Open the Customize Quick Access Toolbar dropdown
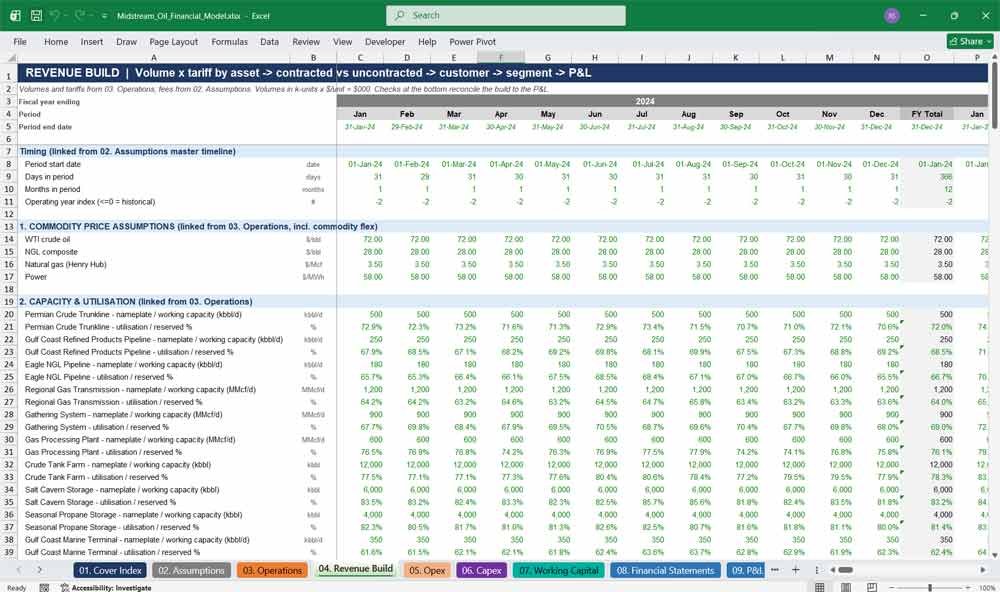Viewport: 1000px width, 592px height. (104, 16)
